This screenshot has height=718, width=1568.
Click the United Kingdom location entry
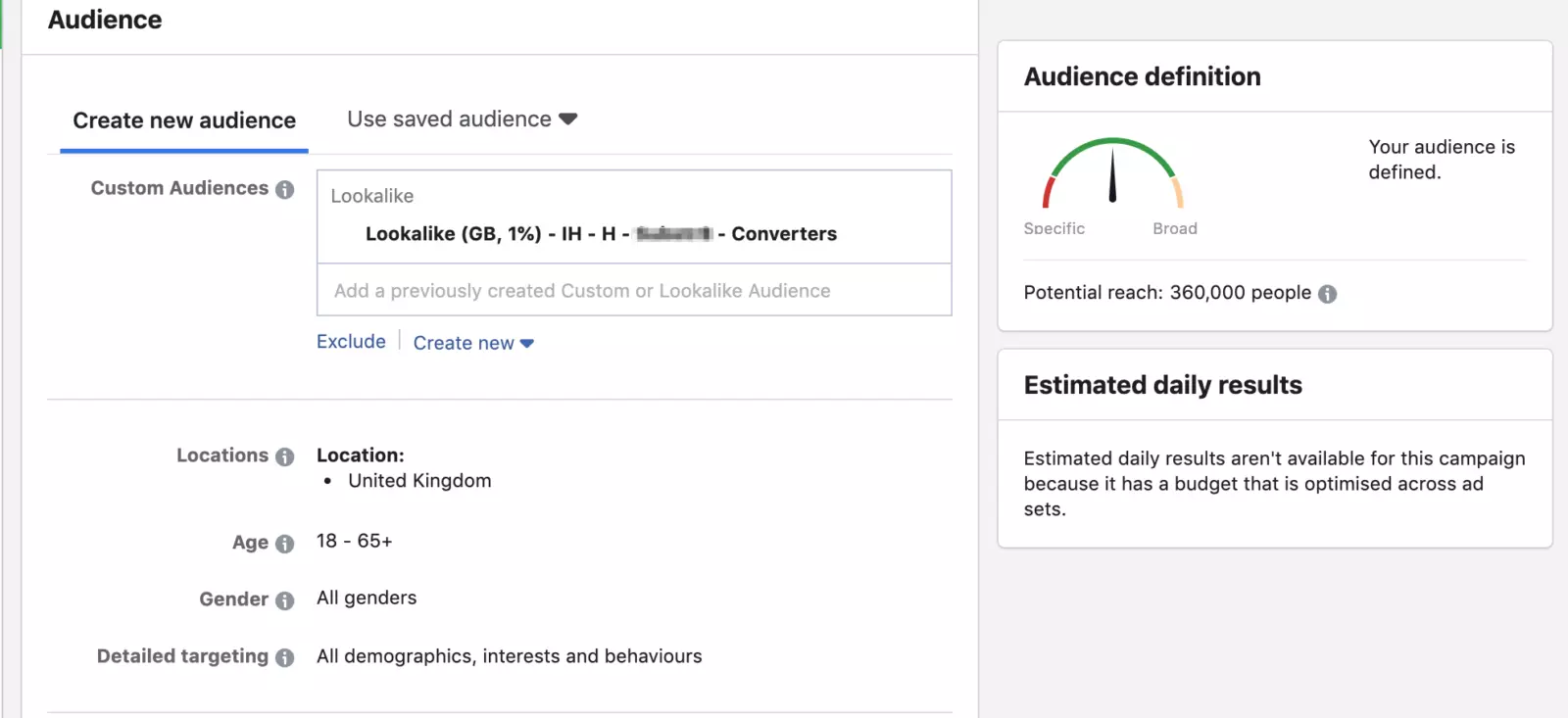click(419, 481)
